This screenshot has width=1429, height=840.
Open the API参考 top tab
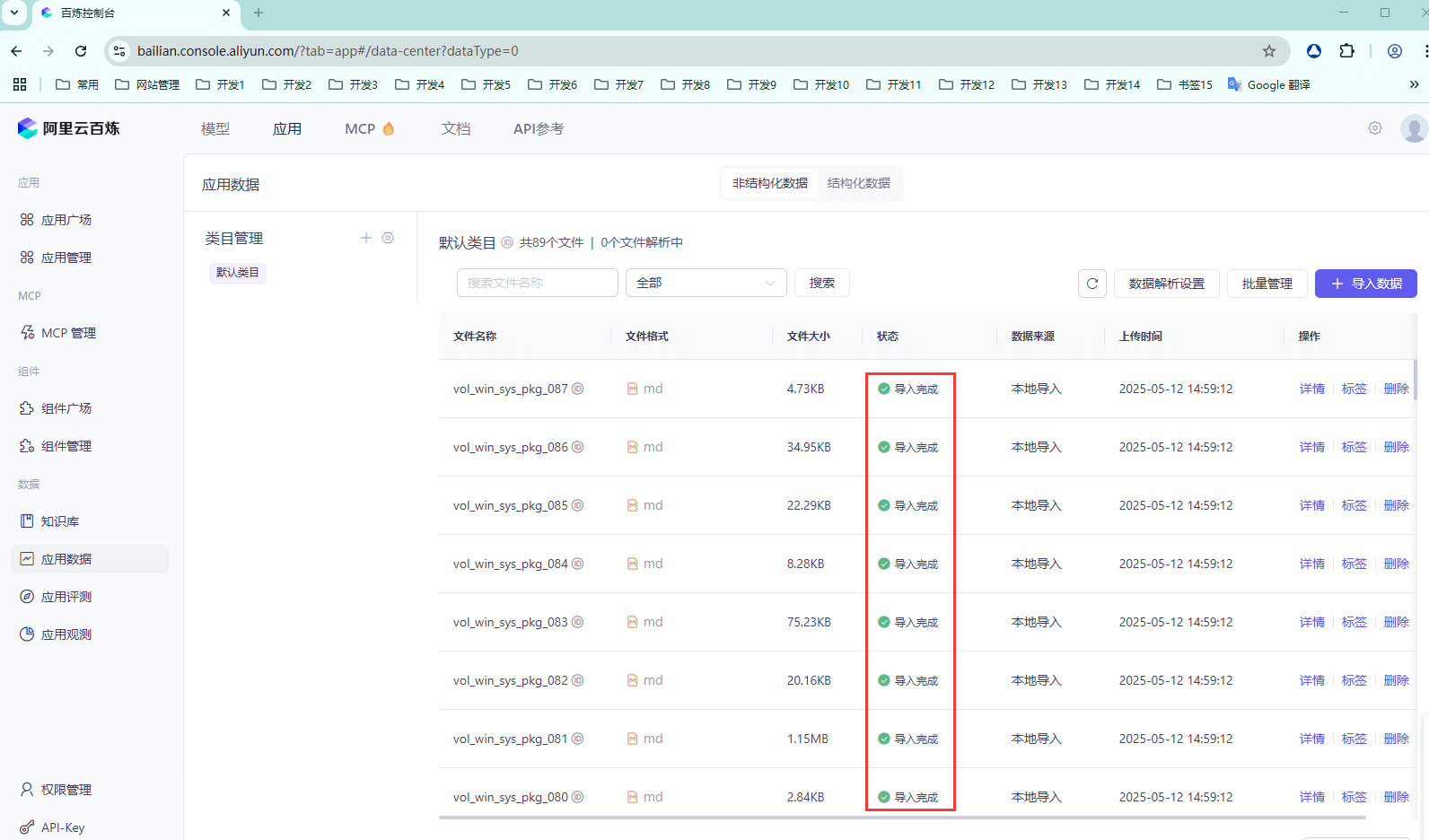click(539, 128)
